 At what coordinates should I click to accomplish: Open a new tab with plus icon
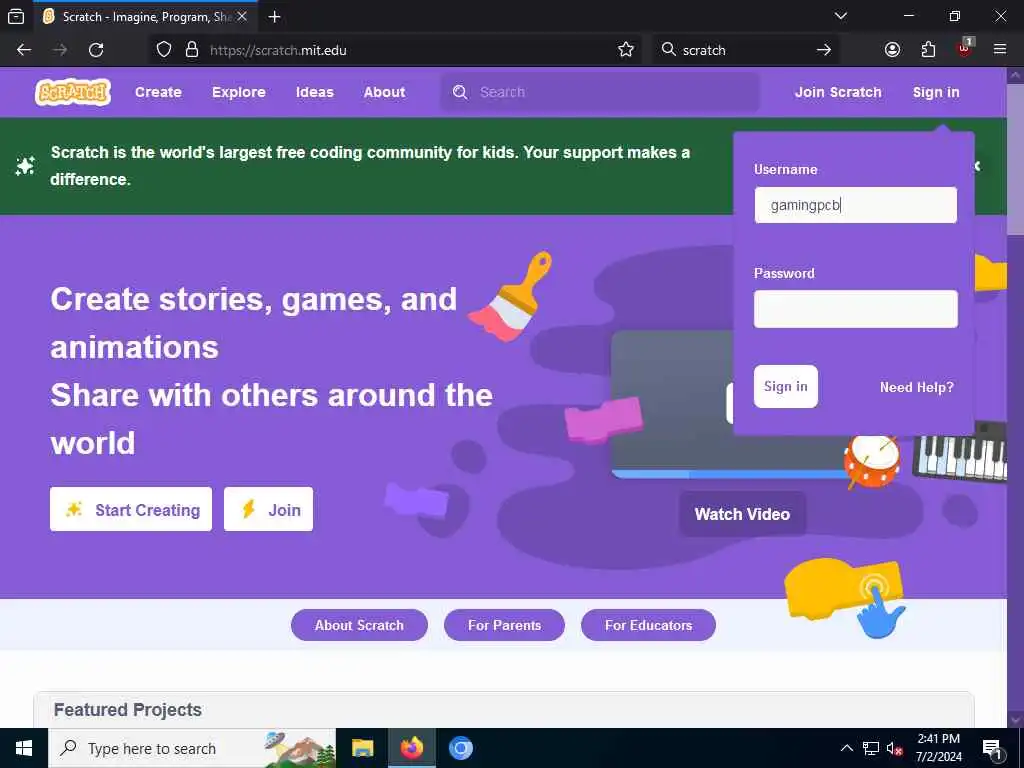coord(274,17)
